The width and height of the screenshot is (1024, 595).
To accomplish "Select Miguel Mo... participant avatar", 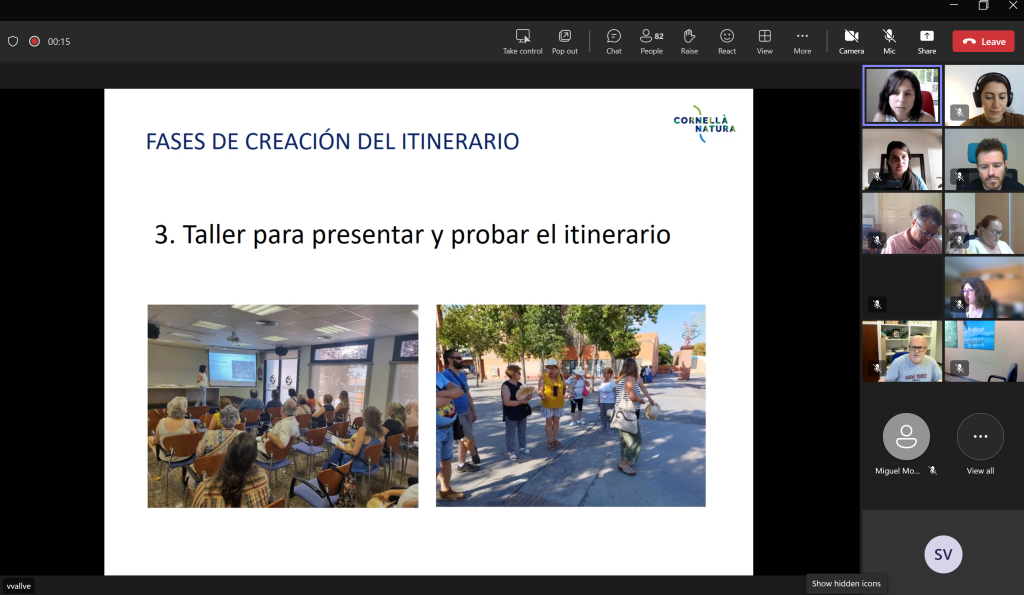I will pos(906,437).
